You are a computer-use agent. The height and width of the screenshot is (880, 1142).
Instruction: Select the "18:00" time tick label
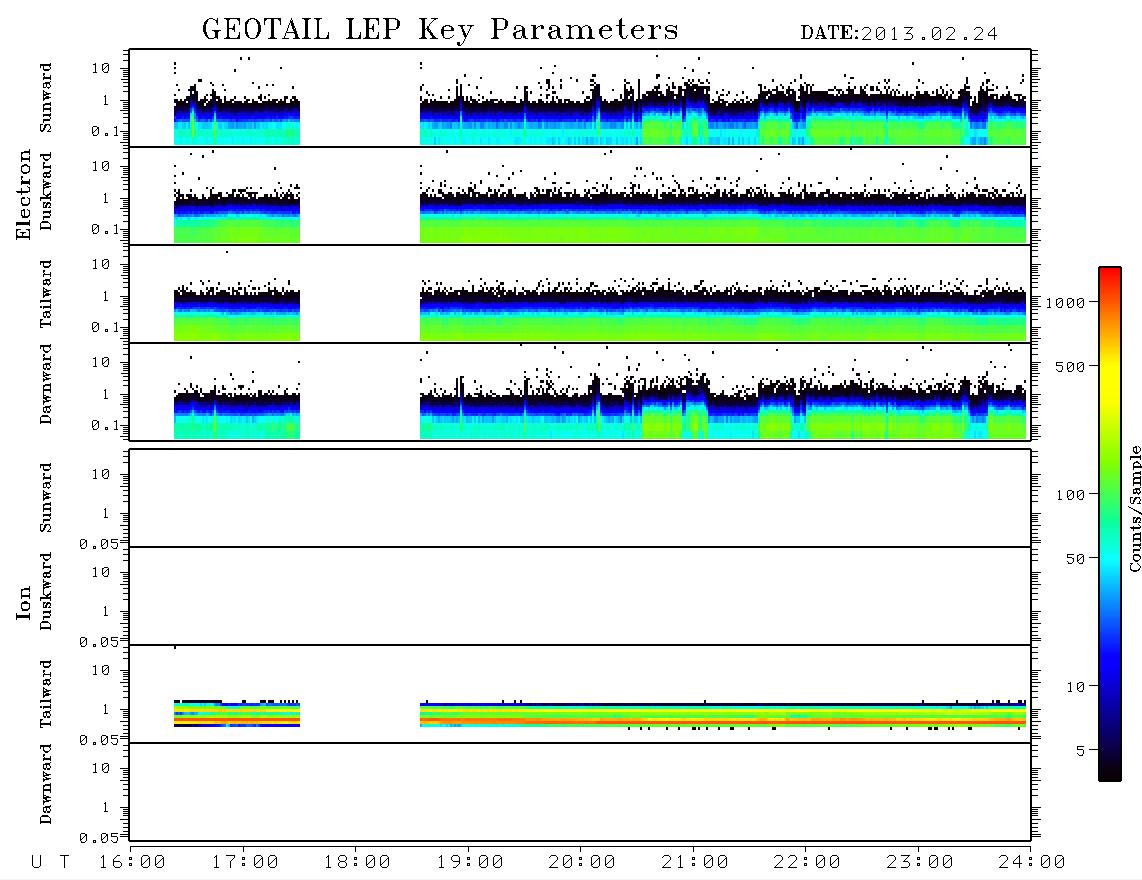click(x=357, y=862)
